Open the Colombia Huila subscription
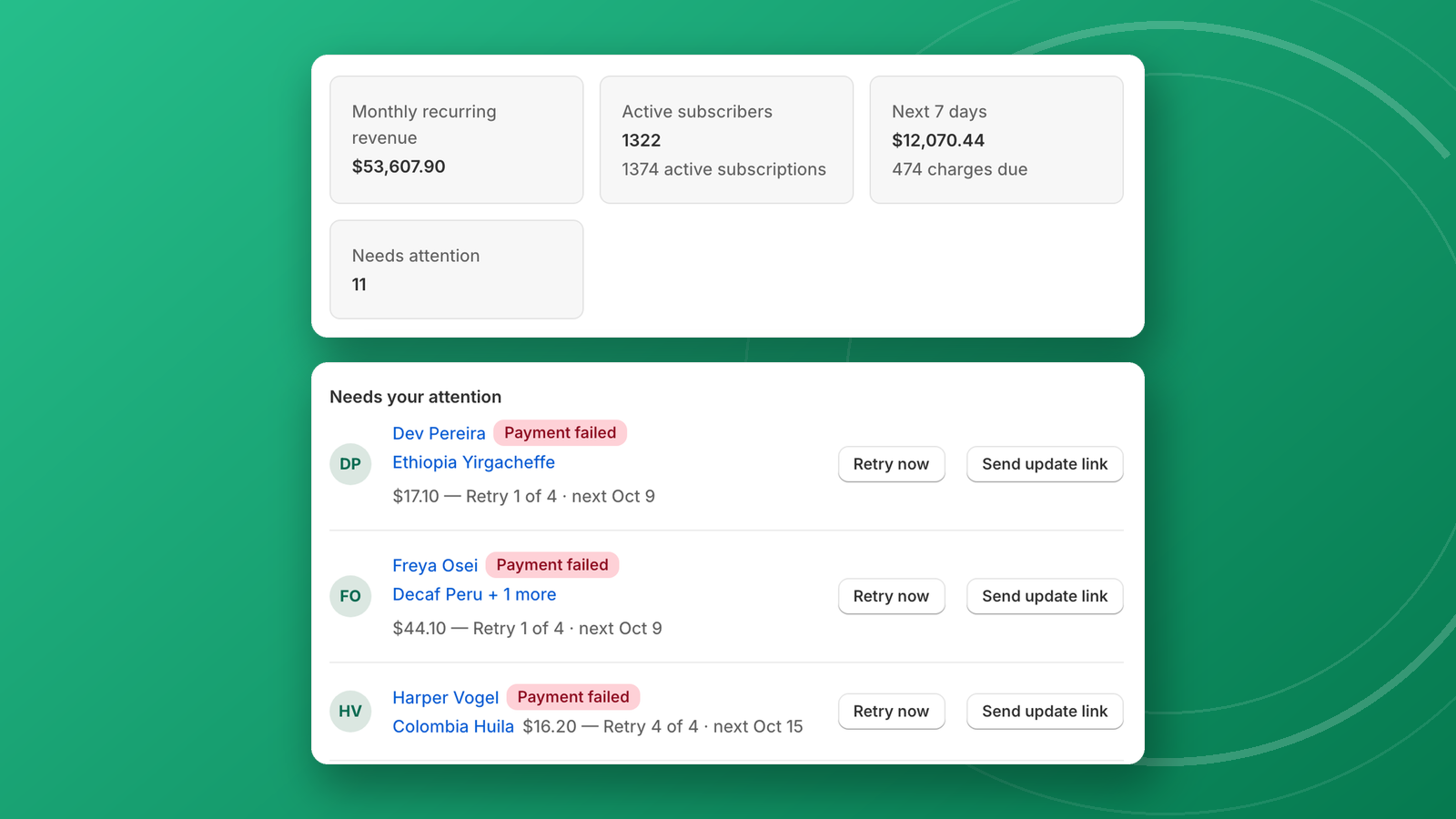The width and height of the screenshot is (1456, 819). pos(453,726)
